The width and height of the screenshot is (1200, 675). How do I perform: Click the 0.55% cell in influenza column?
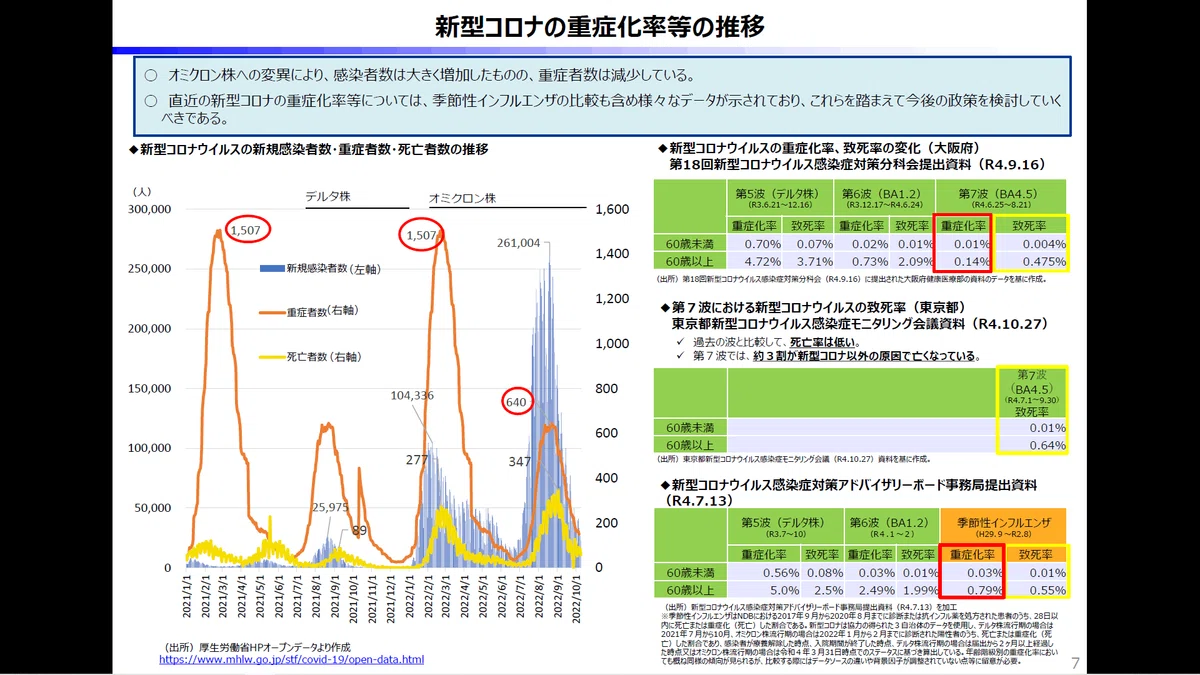(x=1036, y=590)
